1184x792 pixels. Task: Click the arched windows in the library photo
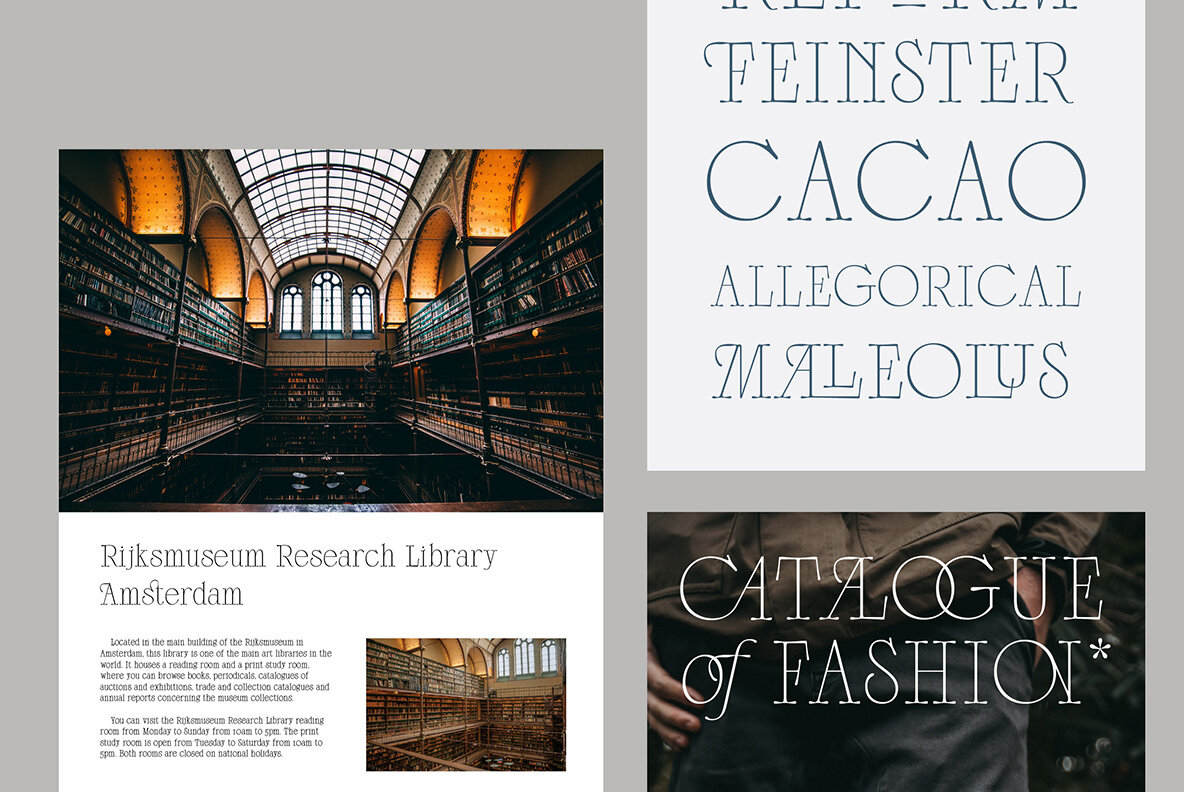[x=326, y=303]
